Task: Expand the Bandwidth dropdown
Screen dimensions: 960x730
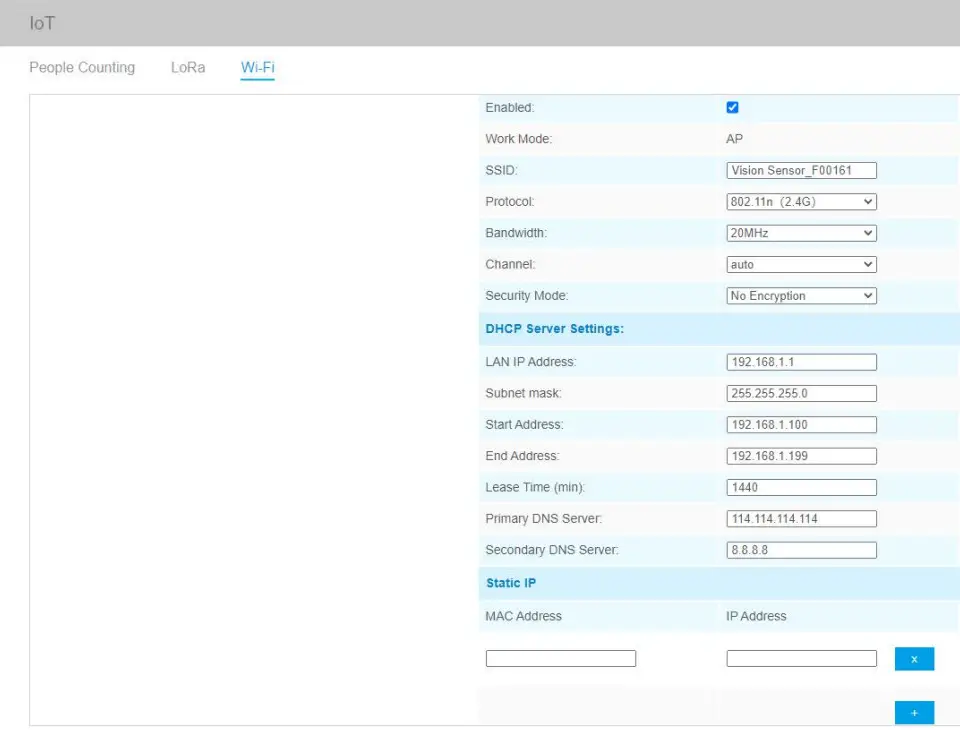Action: tap(801, 233)
